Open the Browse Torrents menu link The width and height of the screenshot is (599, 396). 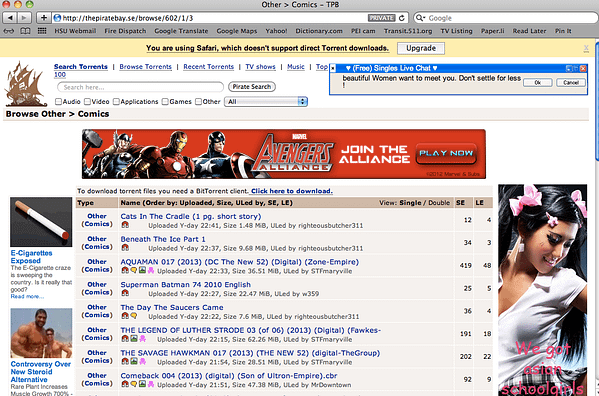tap(146, 66)
